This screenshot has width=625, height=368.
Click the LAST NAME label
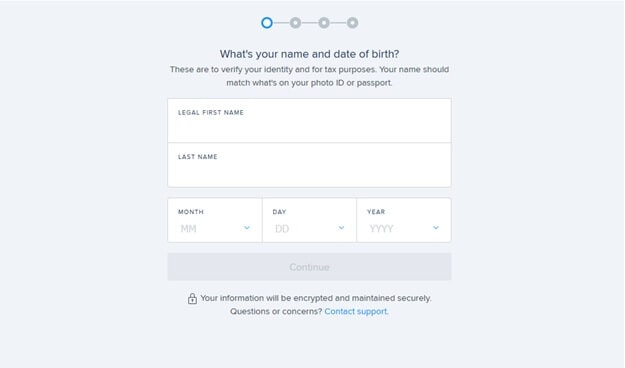[x=198, y=157]
